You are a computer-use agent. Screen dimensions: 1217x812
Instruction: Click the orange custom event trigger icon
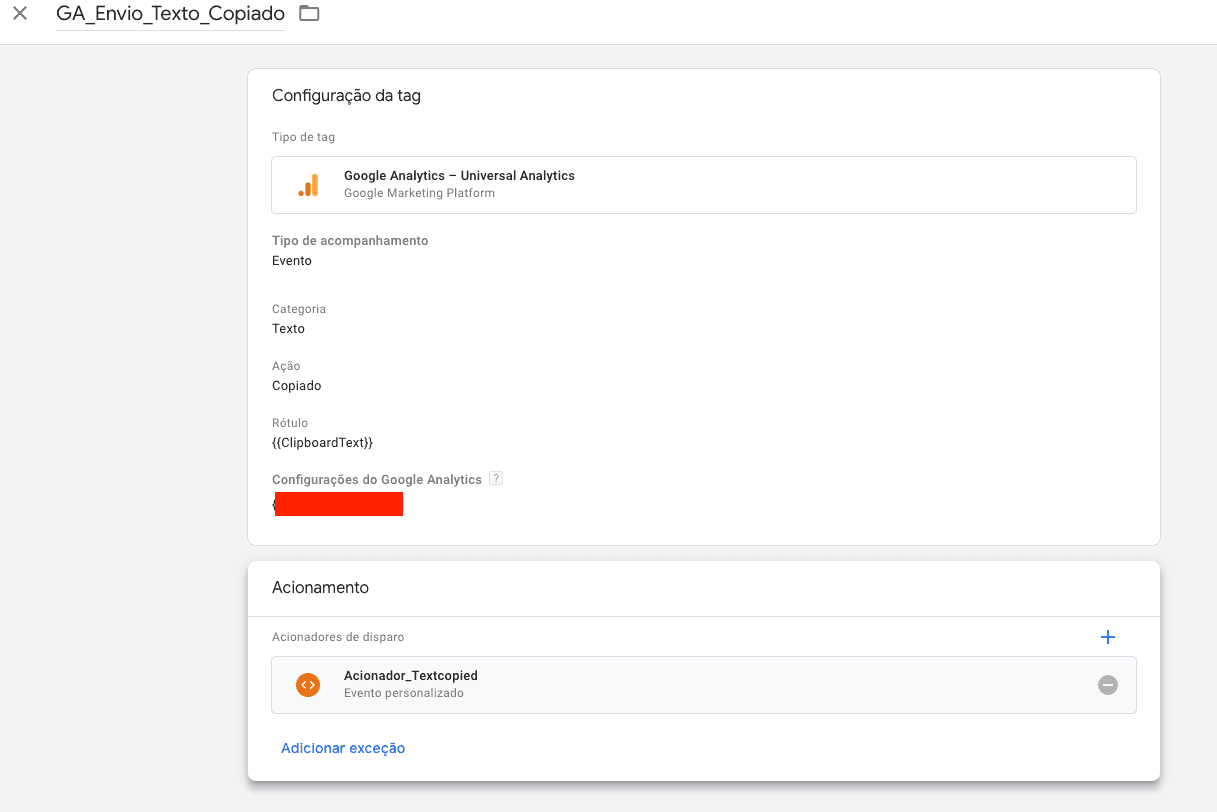(308, 685)
